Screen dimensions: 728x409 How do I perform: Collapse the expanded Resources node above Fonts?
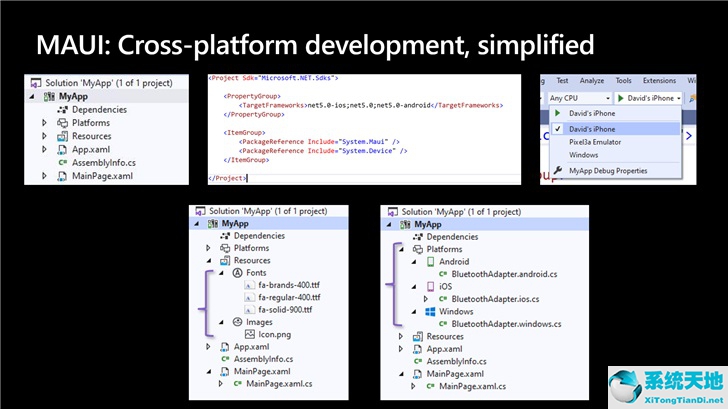click(209, 260)
